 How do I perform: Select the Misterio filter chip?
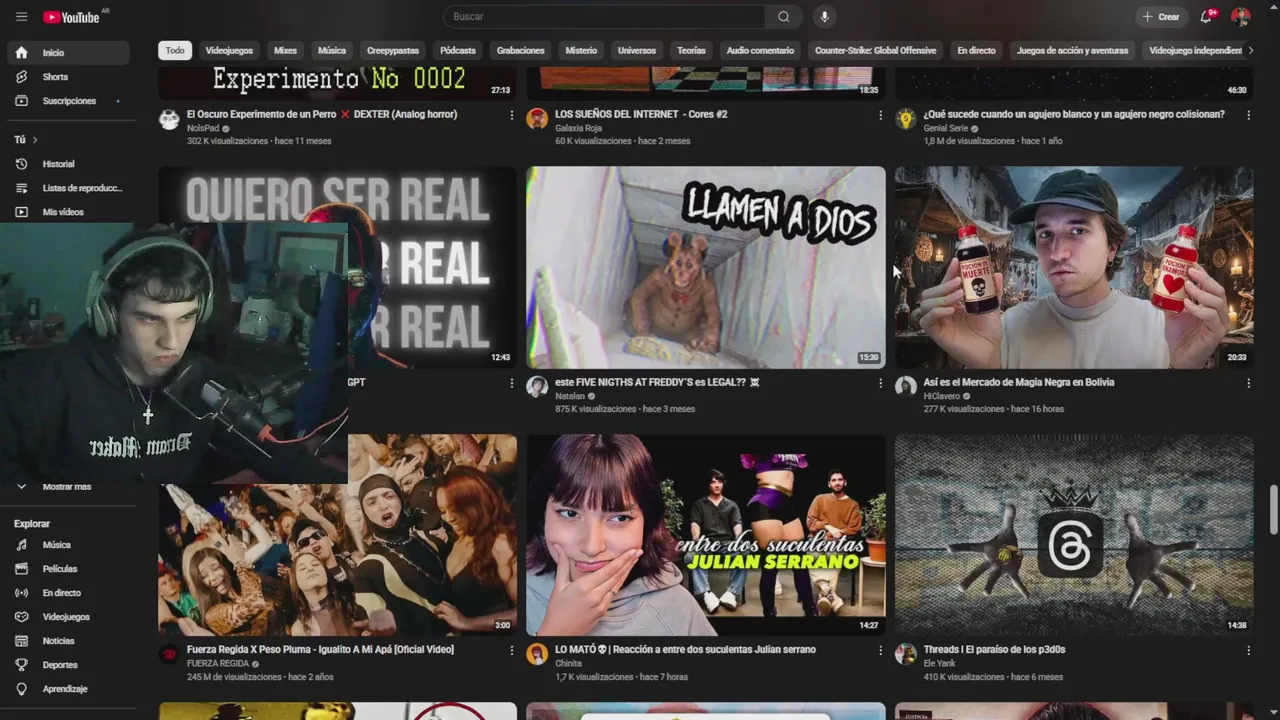coord(581,50)
